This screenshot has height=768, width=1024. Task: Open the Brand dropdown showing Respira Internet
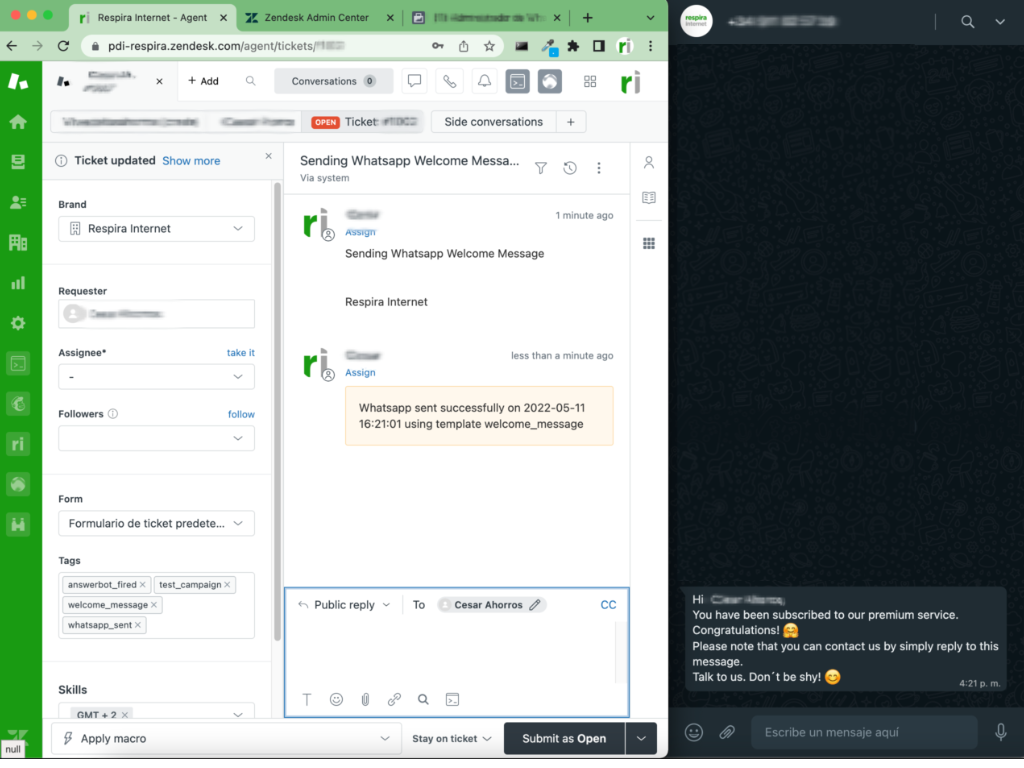(156, 228)
